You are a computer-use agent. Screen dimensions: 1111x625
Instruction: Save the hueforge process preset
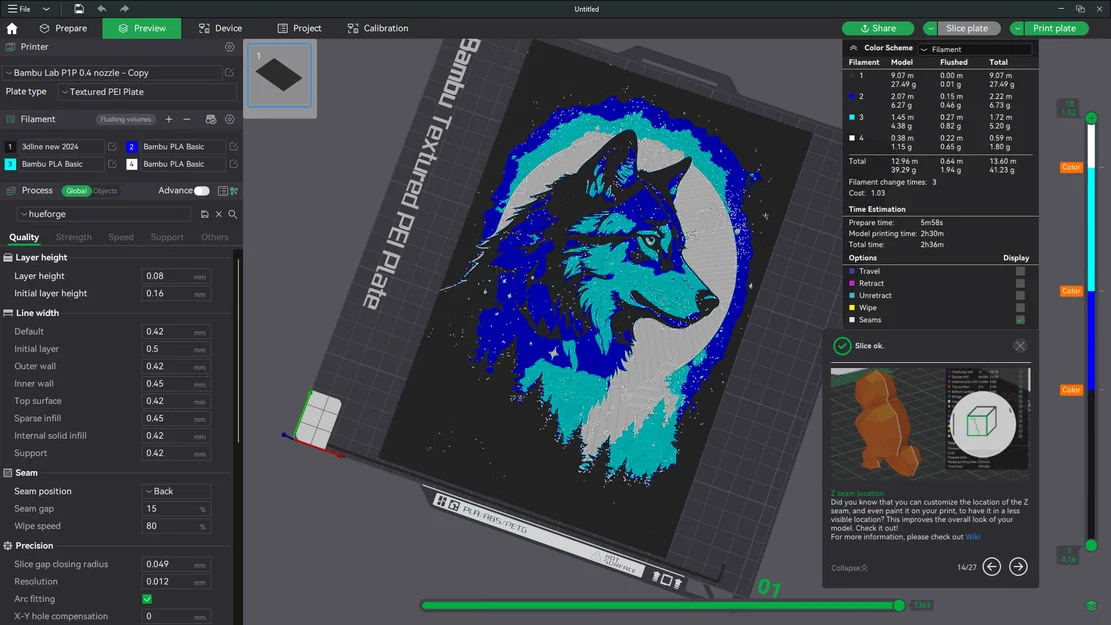coord(205,214)
